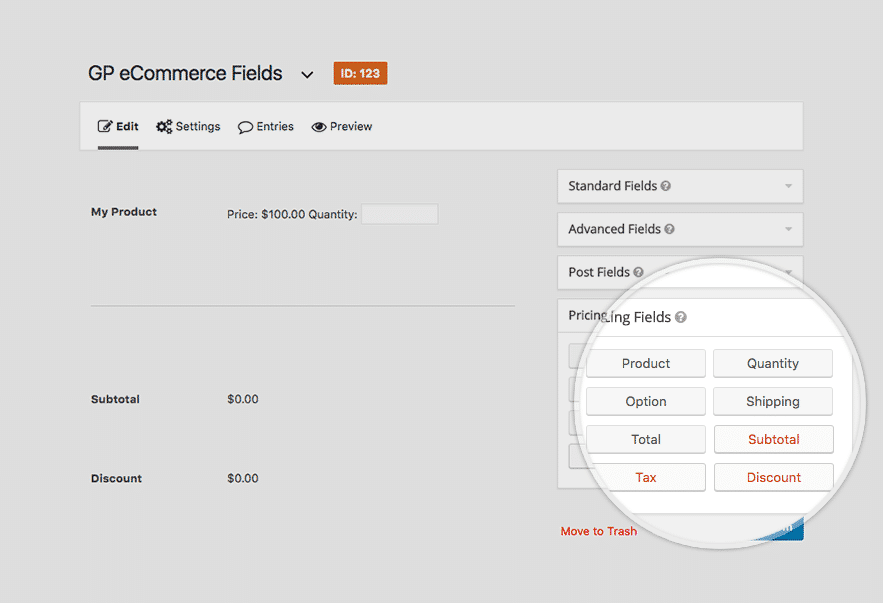Click the Advanced Fields help icon

669,229
